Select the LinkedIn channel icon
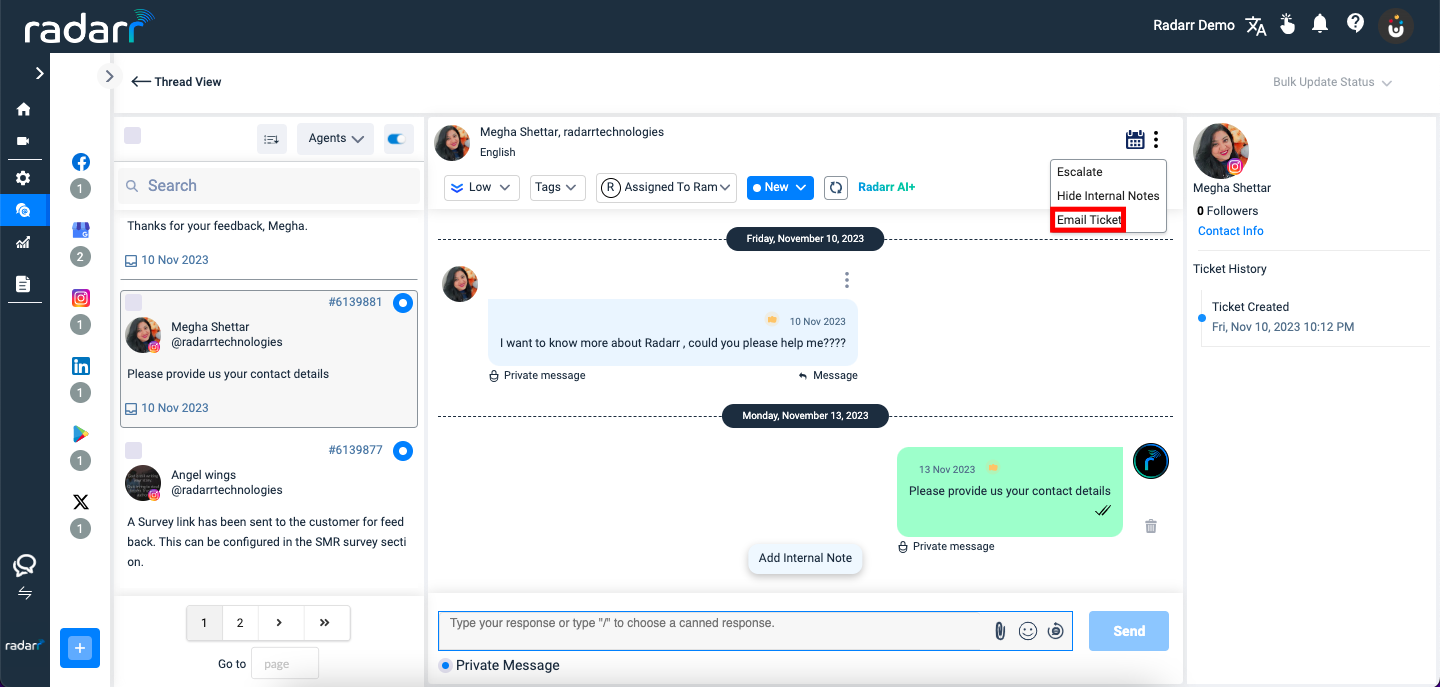 pyautogui.click(x=81, y=366)
